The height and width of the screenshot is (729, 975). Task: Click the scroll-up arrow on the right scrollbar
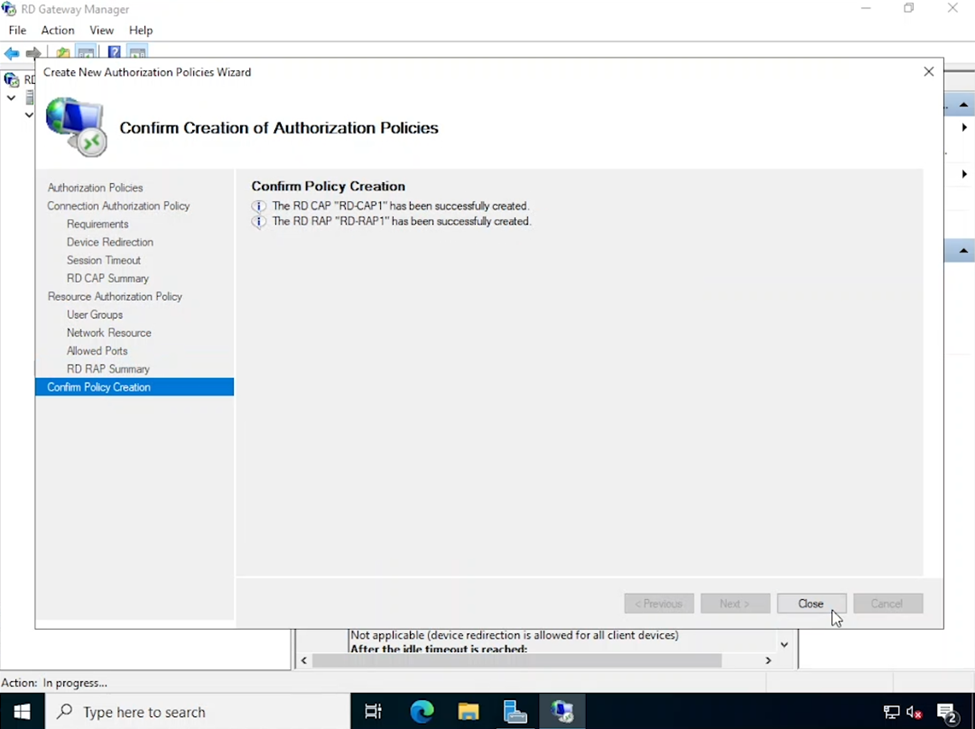[961, 103]
